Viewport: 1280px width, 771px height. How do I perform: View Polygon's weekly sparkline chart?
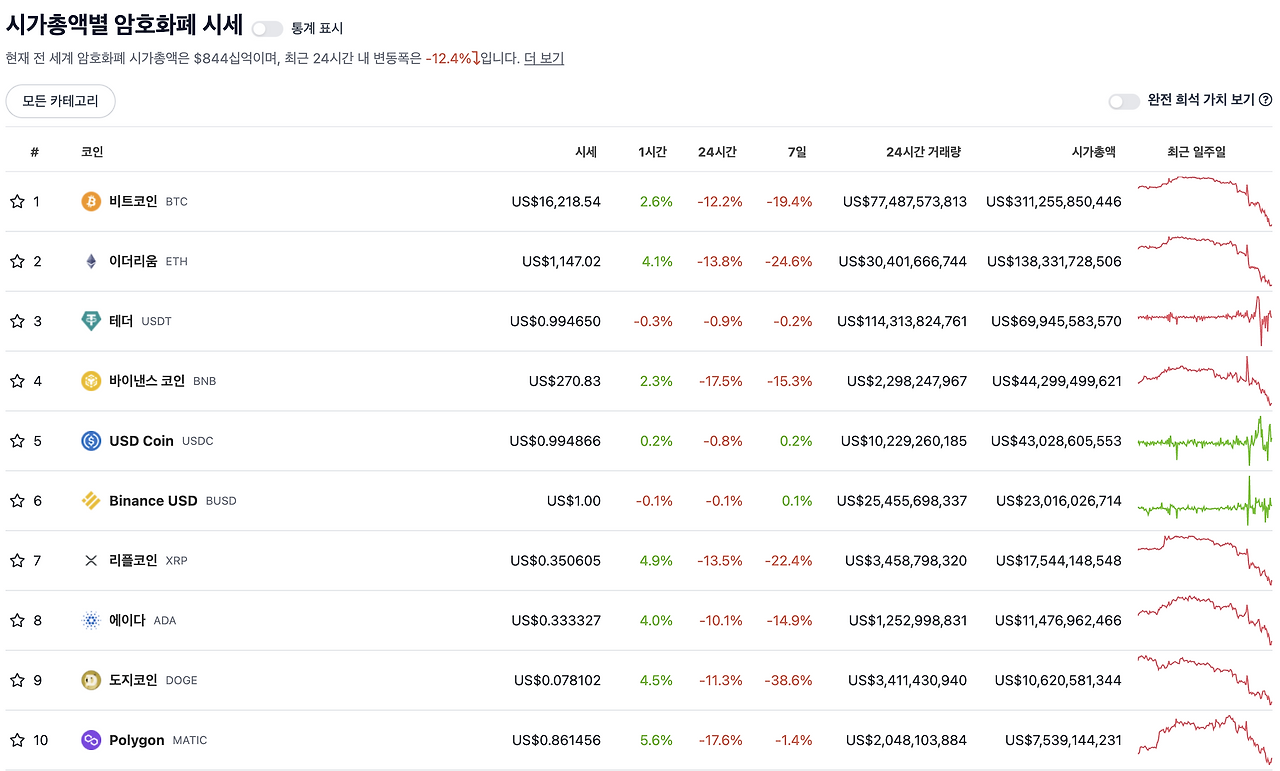(1204, 740)
